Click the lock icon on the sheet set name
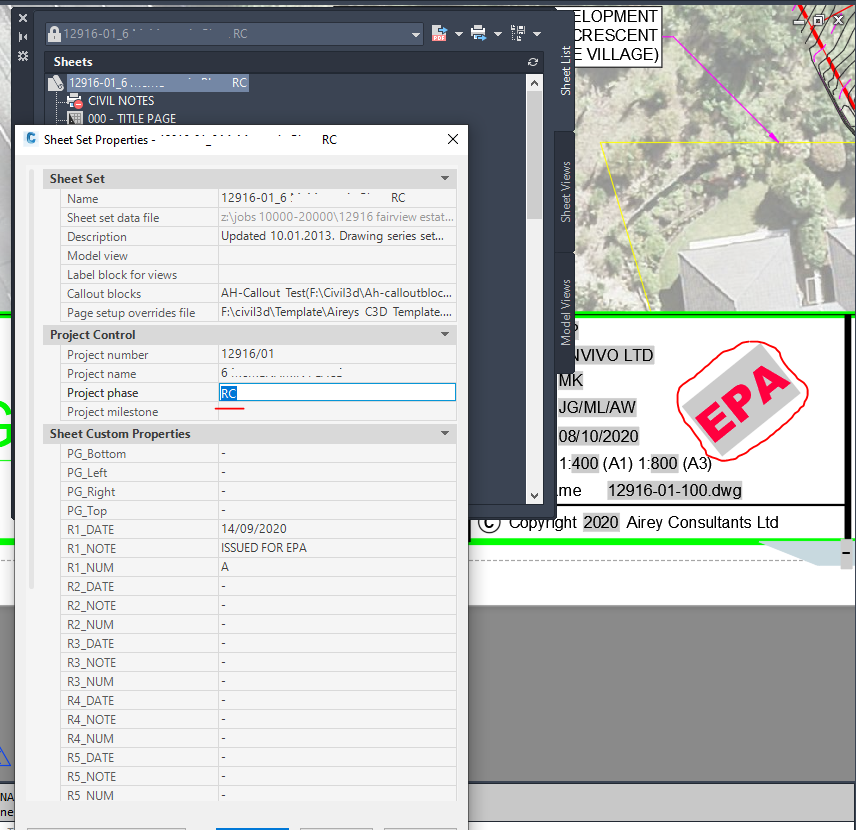Screen dimensions: 856x830 (56, 31)
